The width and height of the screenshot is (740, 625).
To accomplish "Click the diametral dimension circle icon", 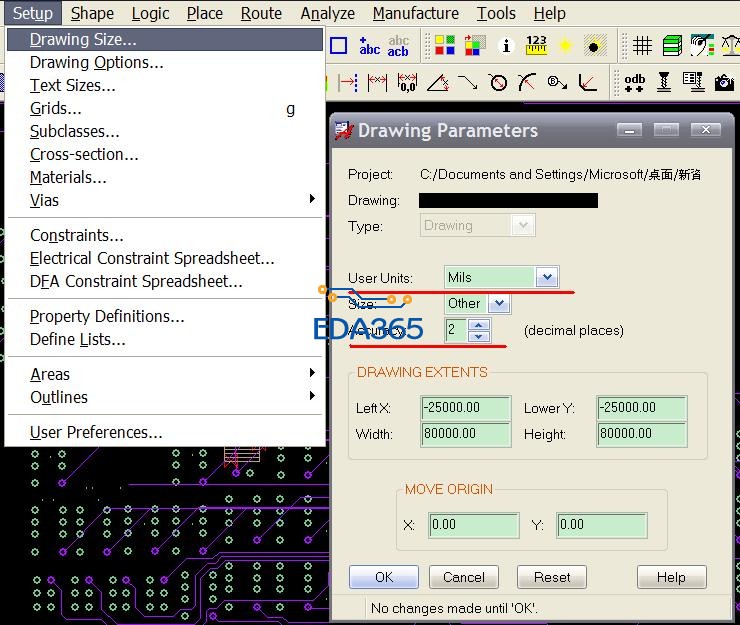I will [498, 83].
